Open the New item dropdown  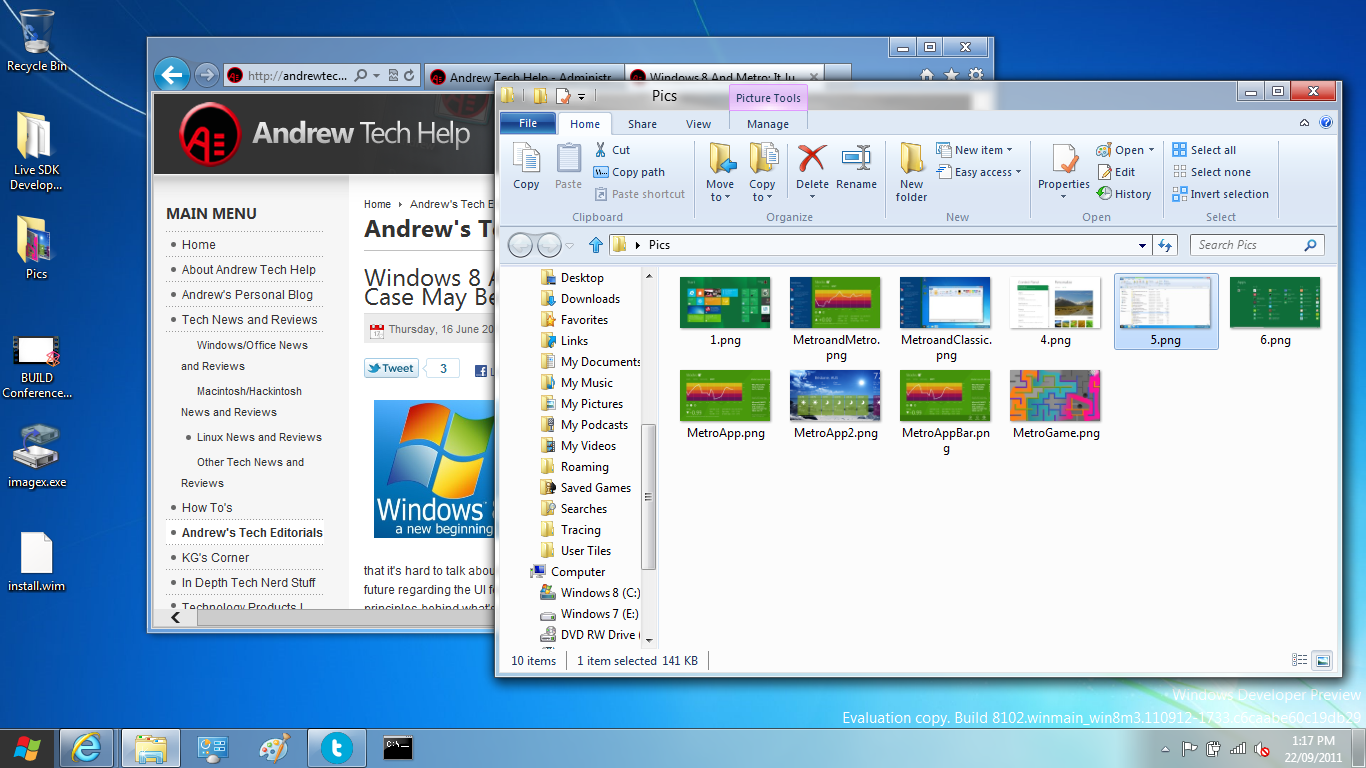pyautogui.click(x=974, y=150)
